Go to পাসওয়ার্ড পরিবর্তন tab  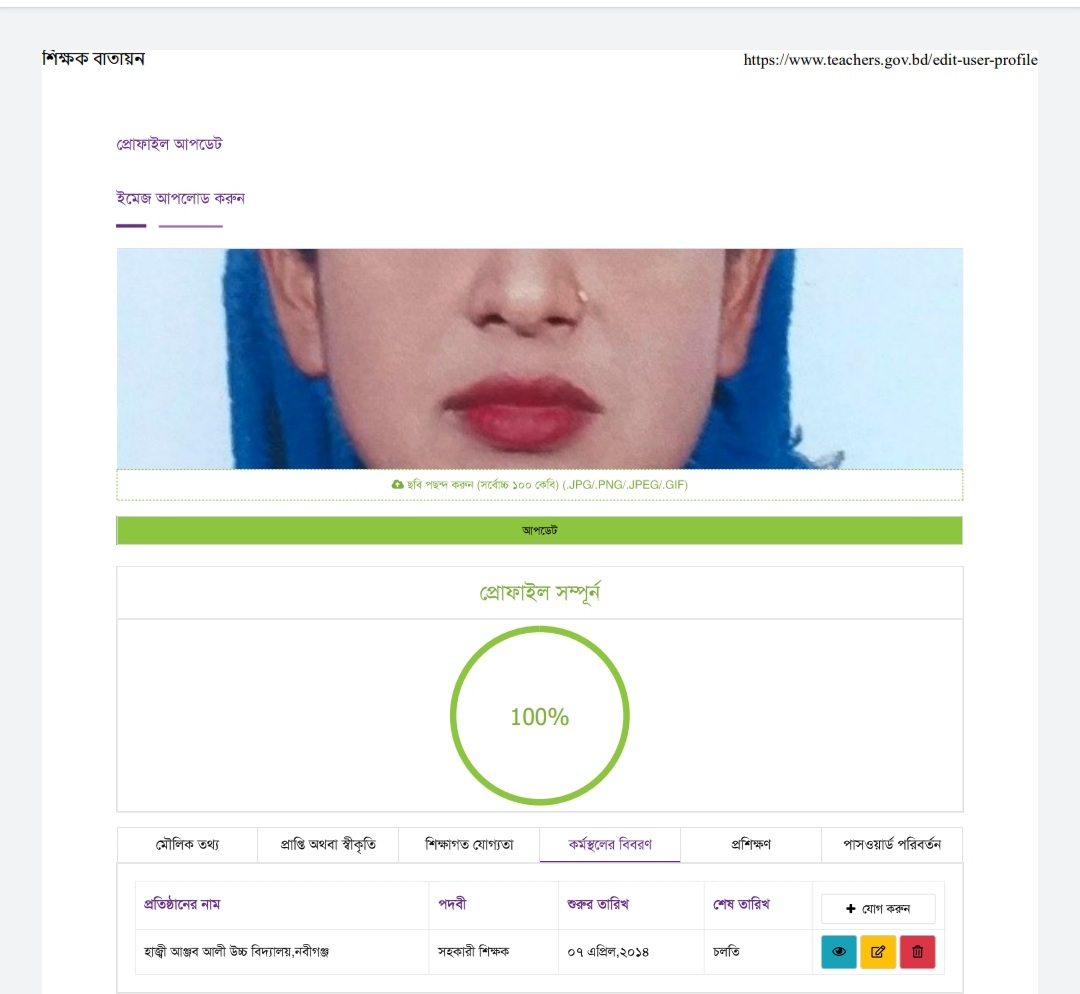(x=892, y=845)
